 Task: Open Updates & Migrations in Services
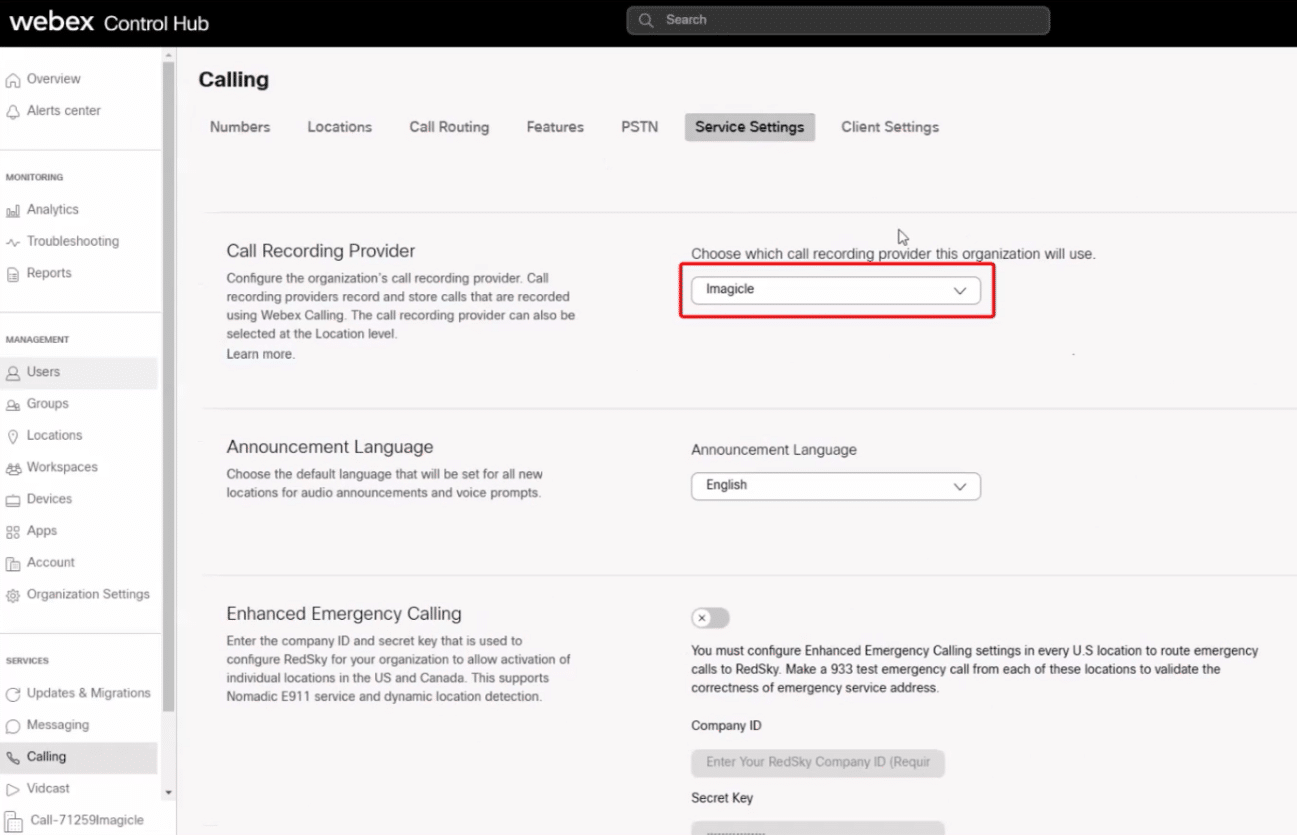pos(88,693)
